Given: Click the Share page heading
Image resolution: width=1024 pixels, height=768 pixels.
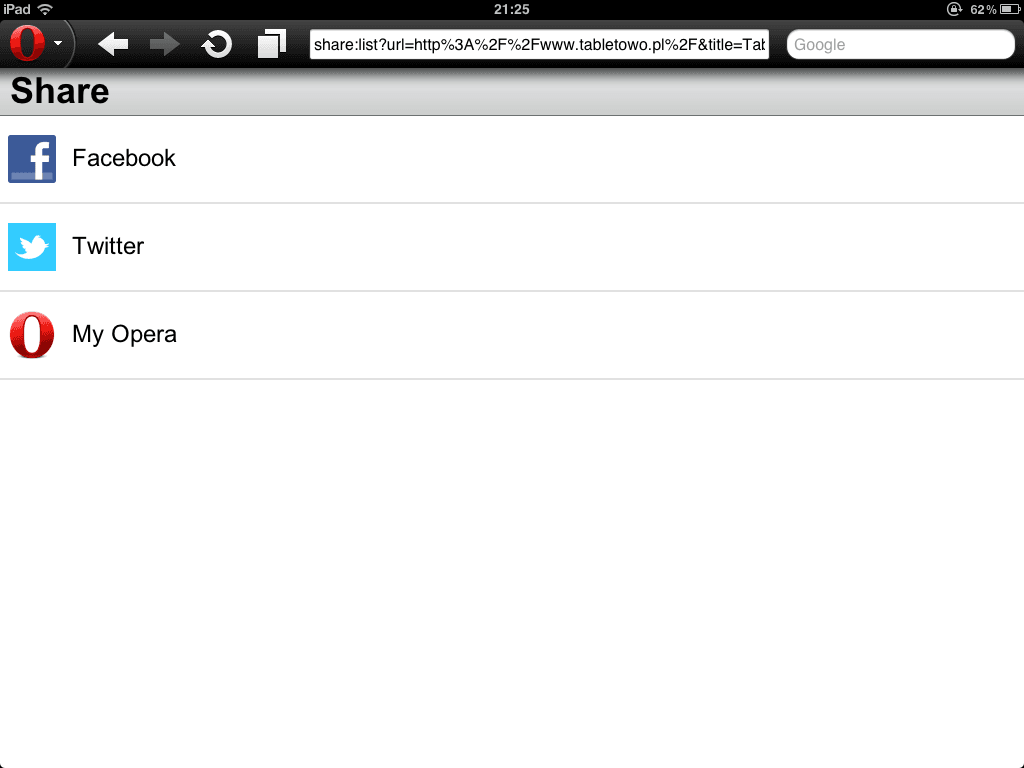Looking at the screenshot, I should click(59, 91).
